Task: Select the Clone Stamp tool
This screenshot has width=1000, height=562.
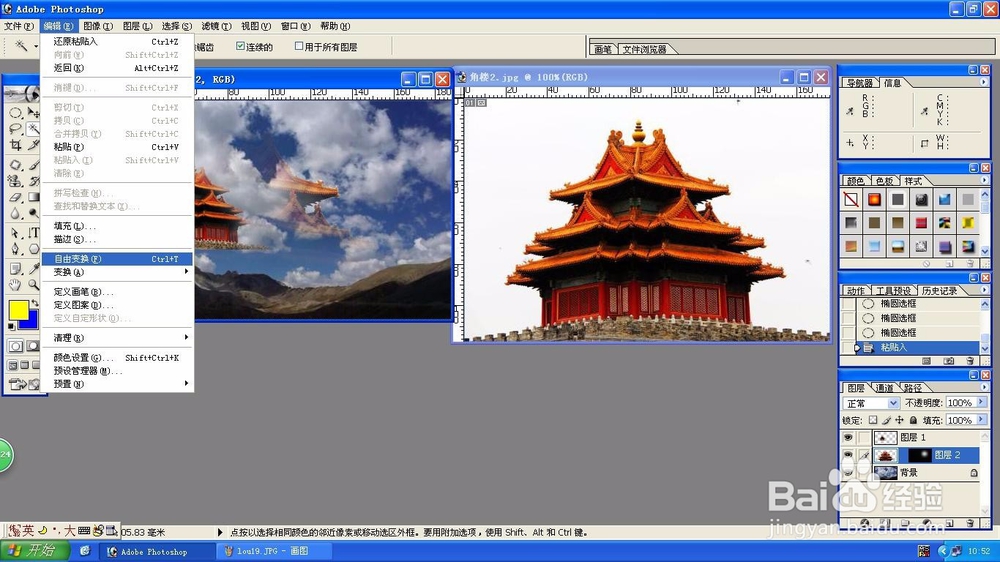Action: tap(15, 181)
